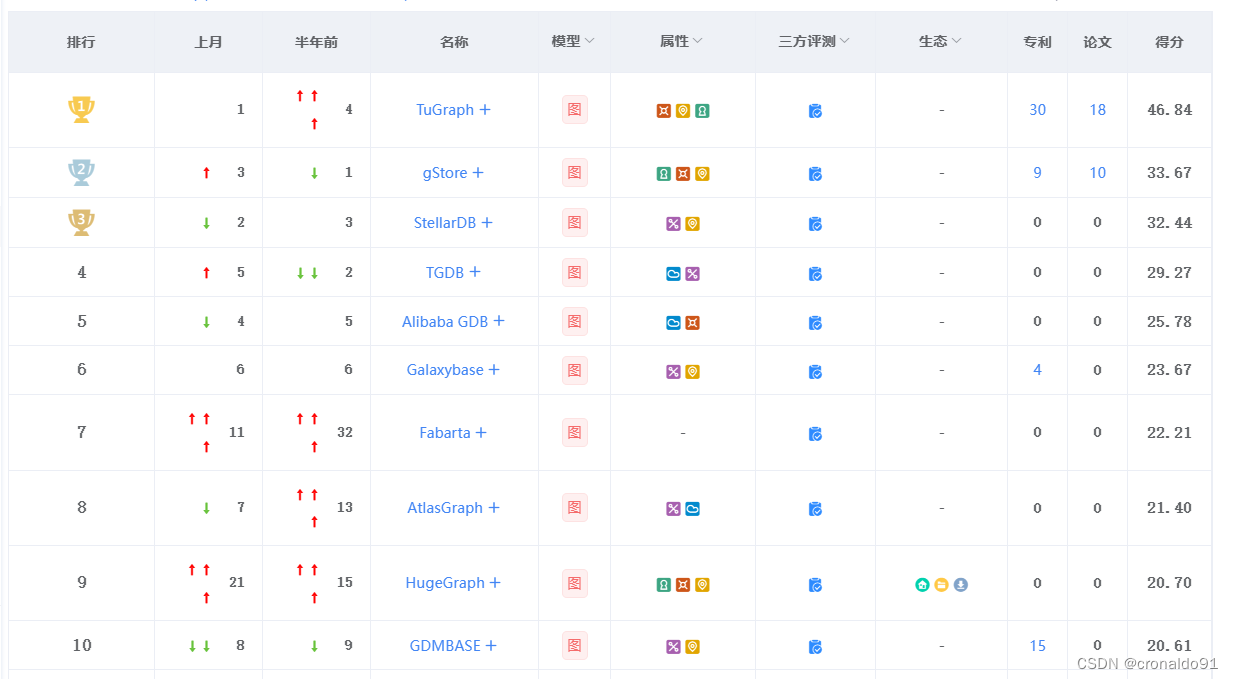Click gStore's patent count 9
The height and width of the screenshot is (679, 1233).
pos(1037,173)
